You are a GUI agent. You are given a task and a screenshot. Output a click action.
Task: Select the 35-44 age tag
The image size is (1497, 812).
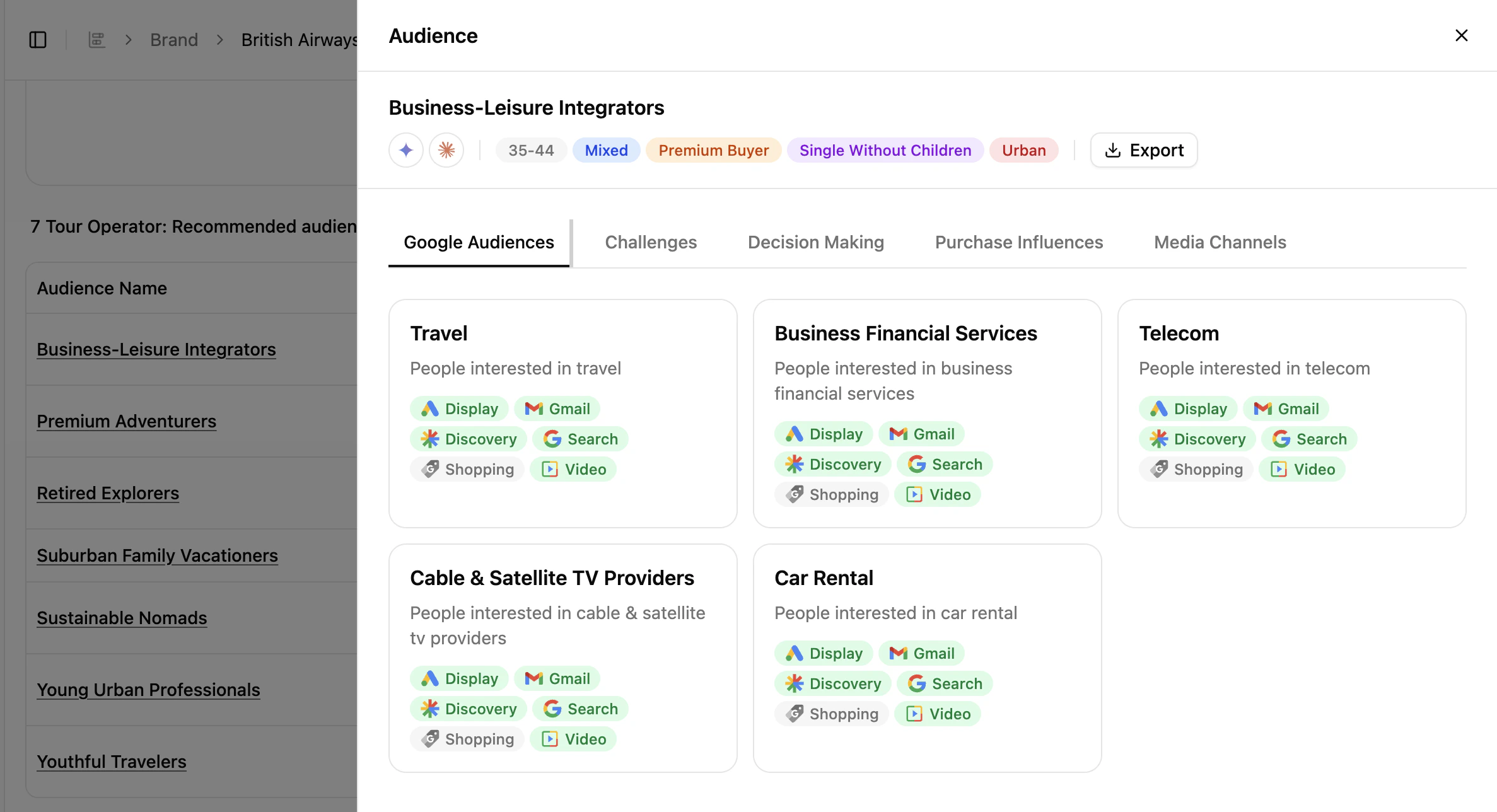531,150
